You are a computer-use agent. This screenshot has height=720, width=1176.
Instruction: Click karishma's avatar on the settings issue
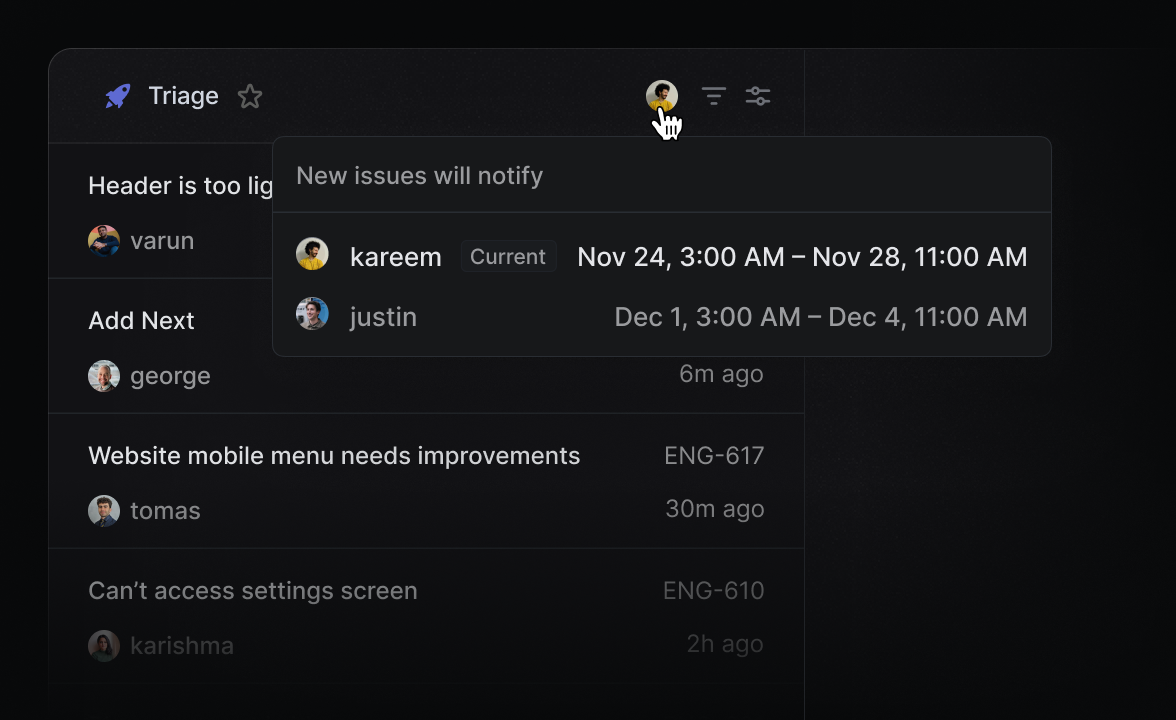(104, 645)
